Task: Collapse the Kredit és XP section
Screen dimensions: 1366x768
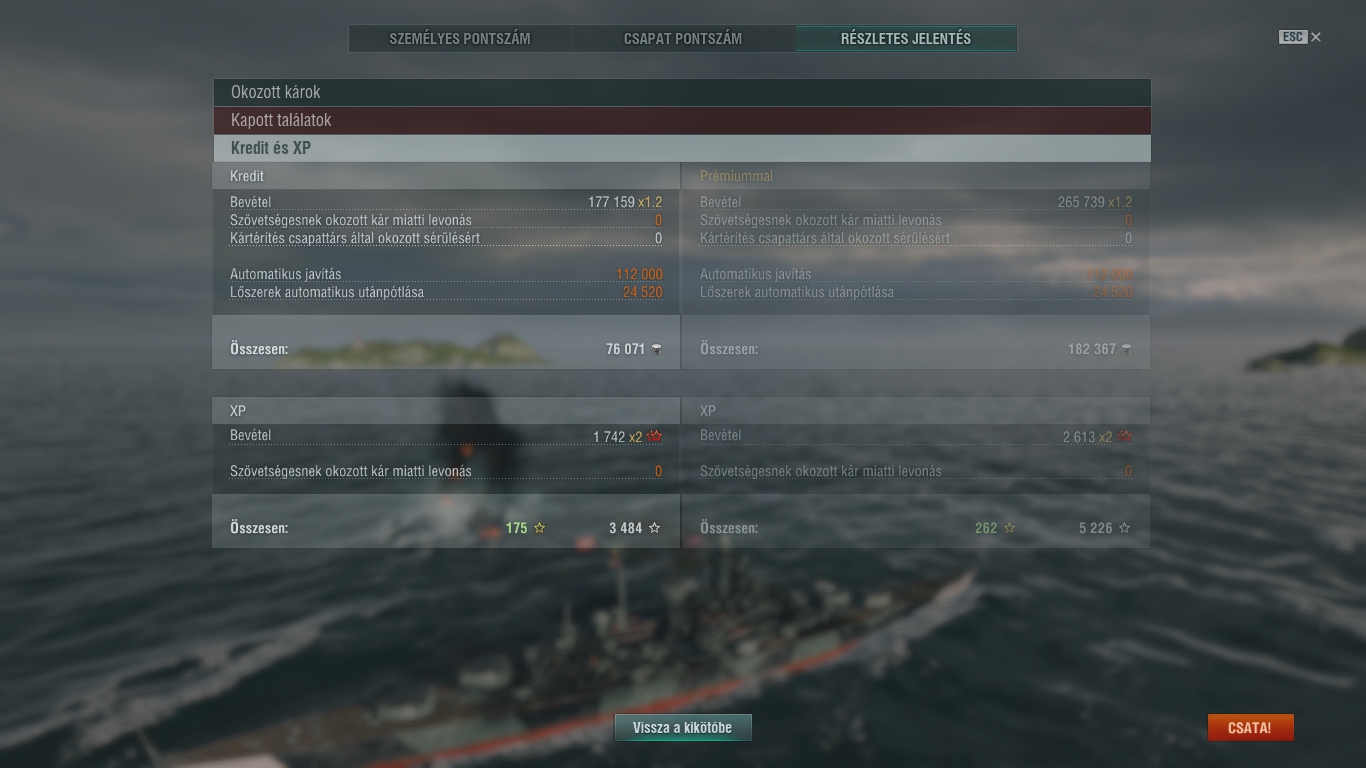Action: [682, 148]
